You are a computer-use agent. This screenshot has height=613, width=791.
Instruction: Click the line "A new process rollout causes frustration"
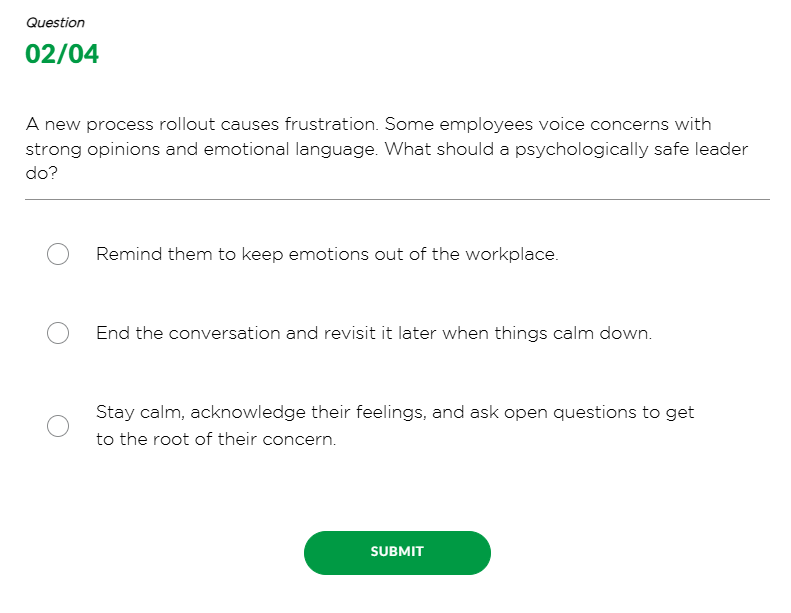pyautogui.click(x=202, y=125)
